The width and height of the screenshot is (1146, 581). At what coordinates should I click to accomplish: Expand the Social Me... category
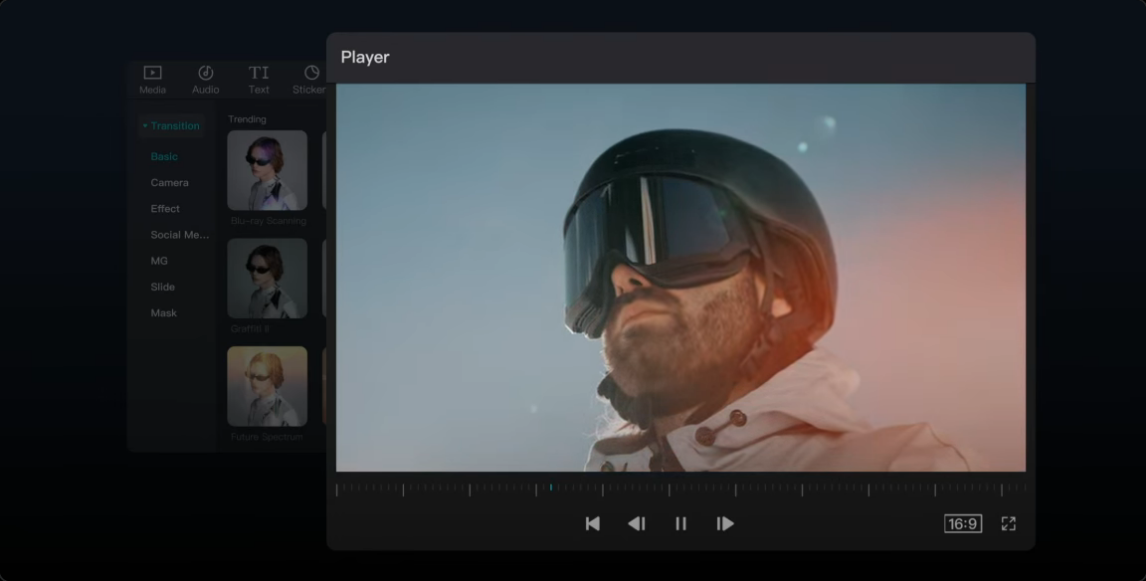[x=180, y=234]
